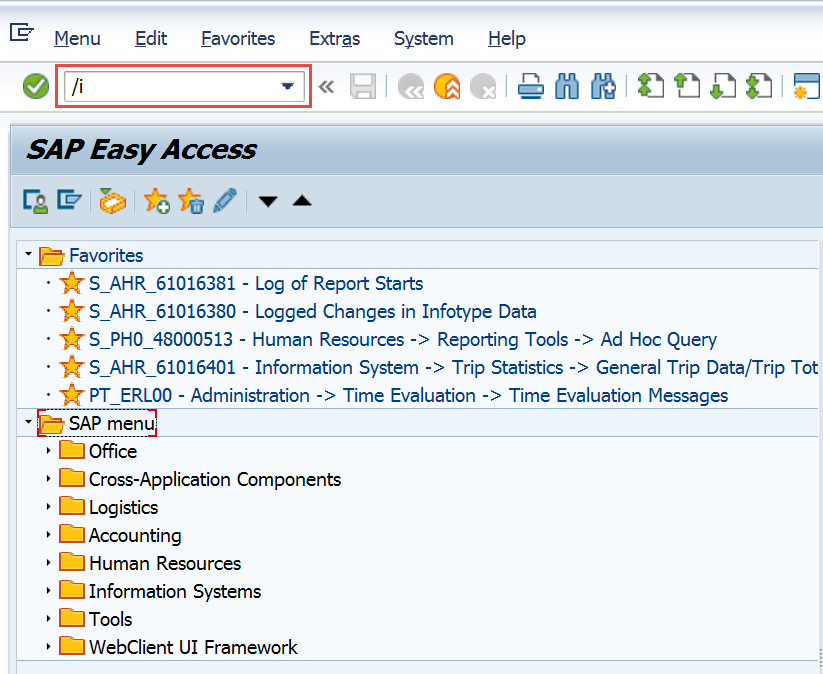Select the Accounting tree item label
This screenshot has height=674, width=823.
(135, 535)
